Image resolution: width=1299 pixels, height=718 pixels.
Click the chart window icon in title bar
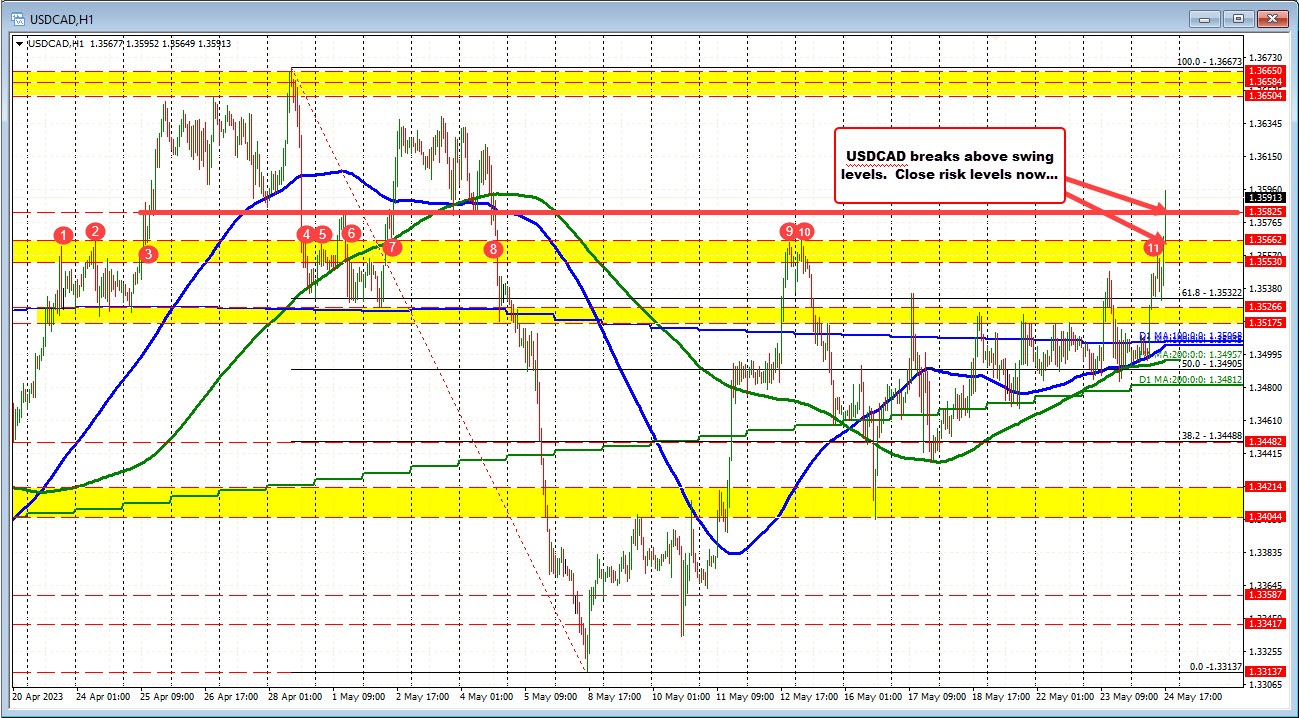[16, 18]
